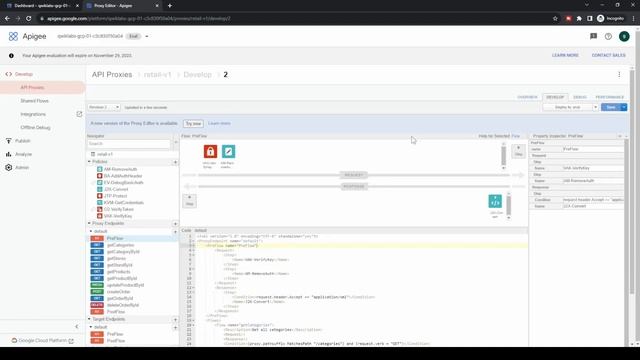Screen dimensions: 640x360
Task: Click the Save button
Action: tap(611, 107)
